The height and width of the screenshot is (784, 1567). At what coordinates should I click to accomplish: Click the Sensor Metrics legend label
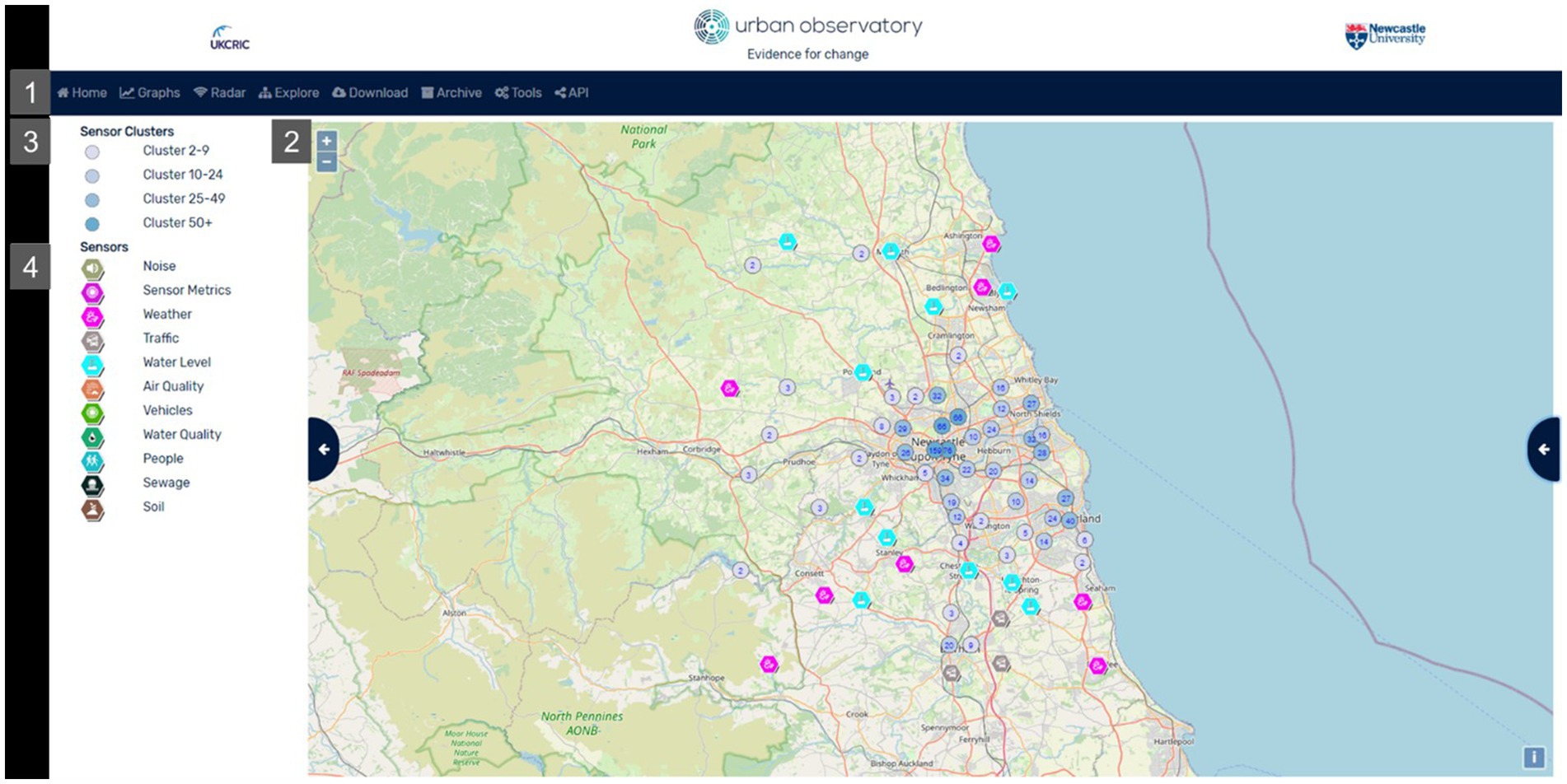pyautogui.click(x=187, y=290)
